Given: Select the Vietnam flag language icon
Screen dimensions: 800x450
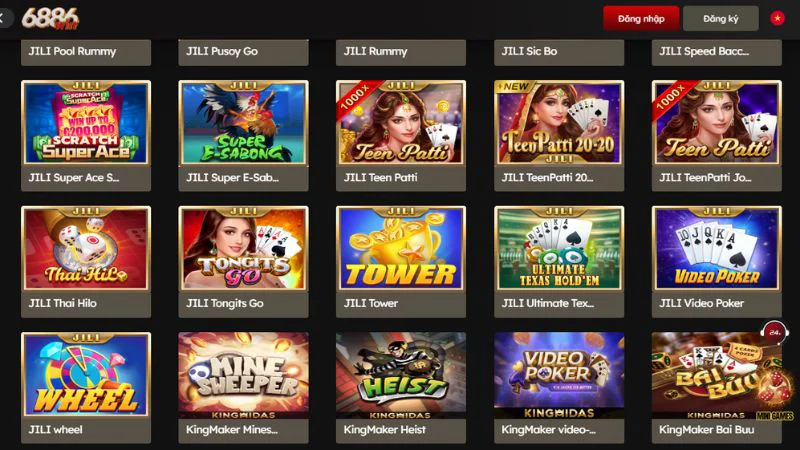Looking at the screenshot, I should pyautogui.click(x=777, y=19).
